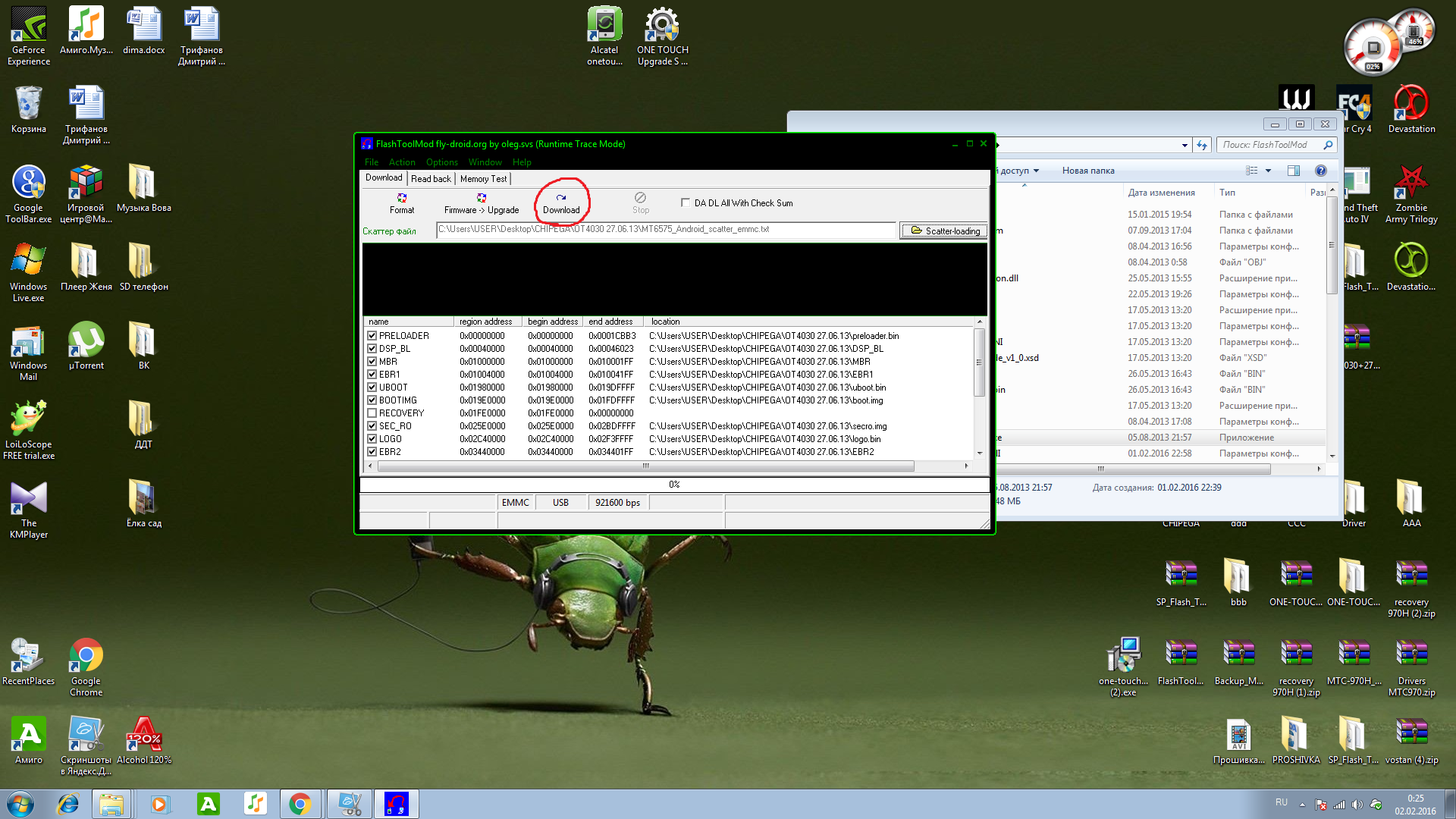Expand the explorer address bar dropdown arrow
Screen dimensions: 1456x819
1185,145
